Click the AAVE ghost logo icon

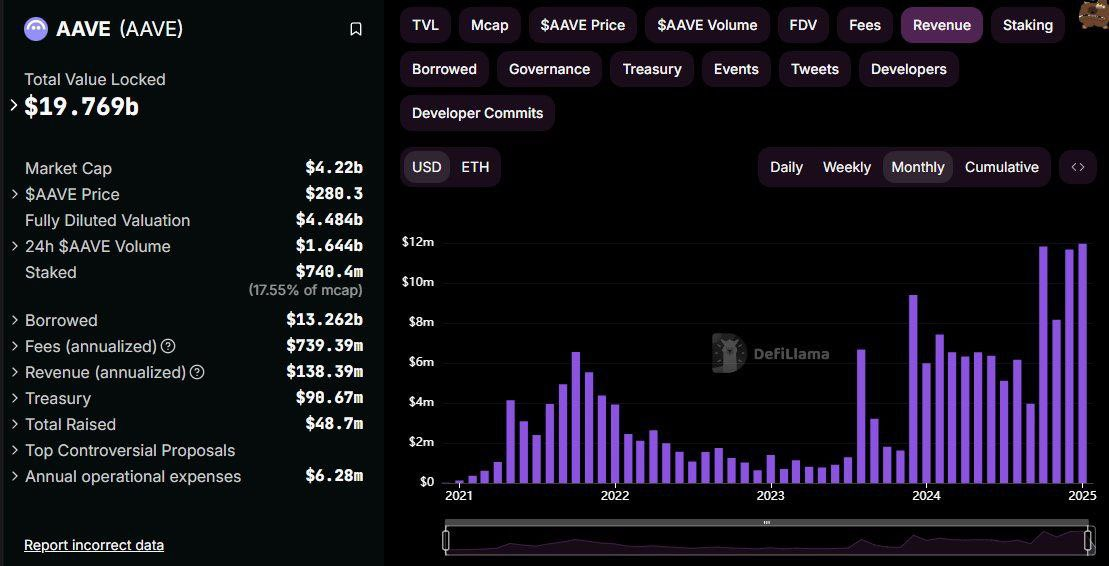point(36,29)
